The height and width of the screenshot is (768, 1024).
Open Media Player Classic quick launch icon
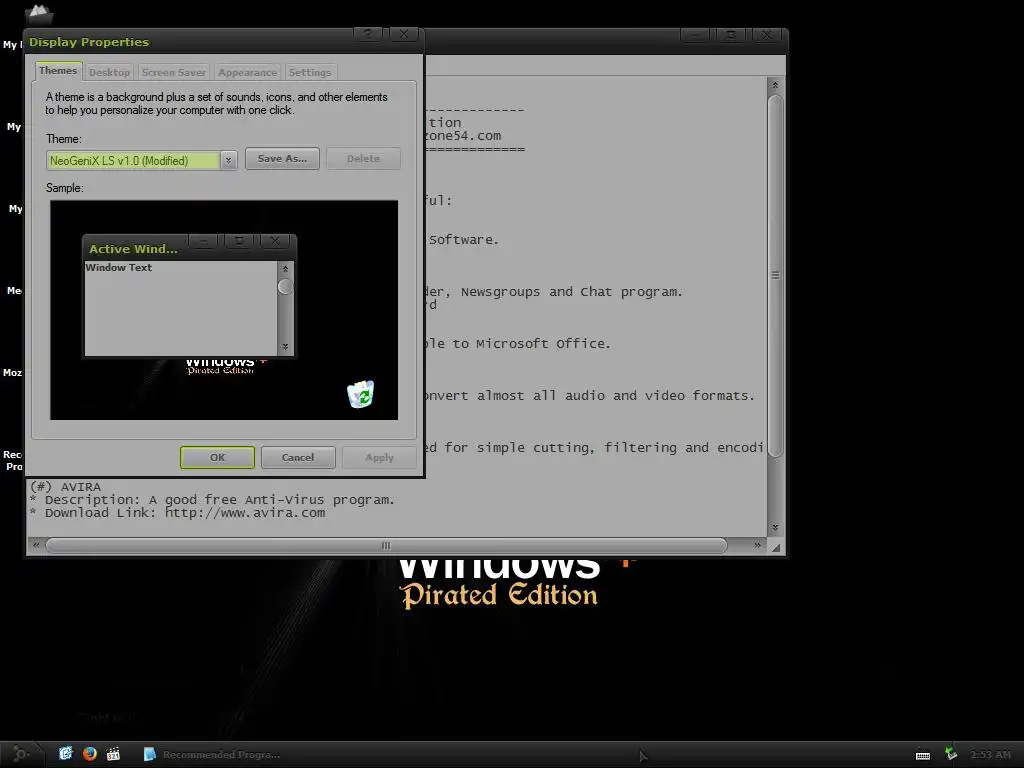click(x=114, y=754)
